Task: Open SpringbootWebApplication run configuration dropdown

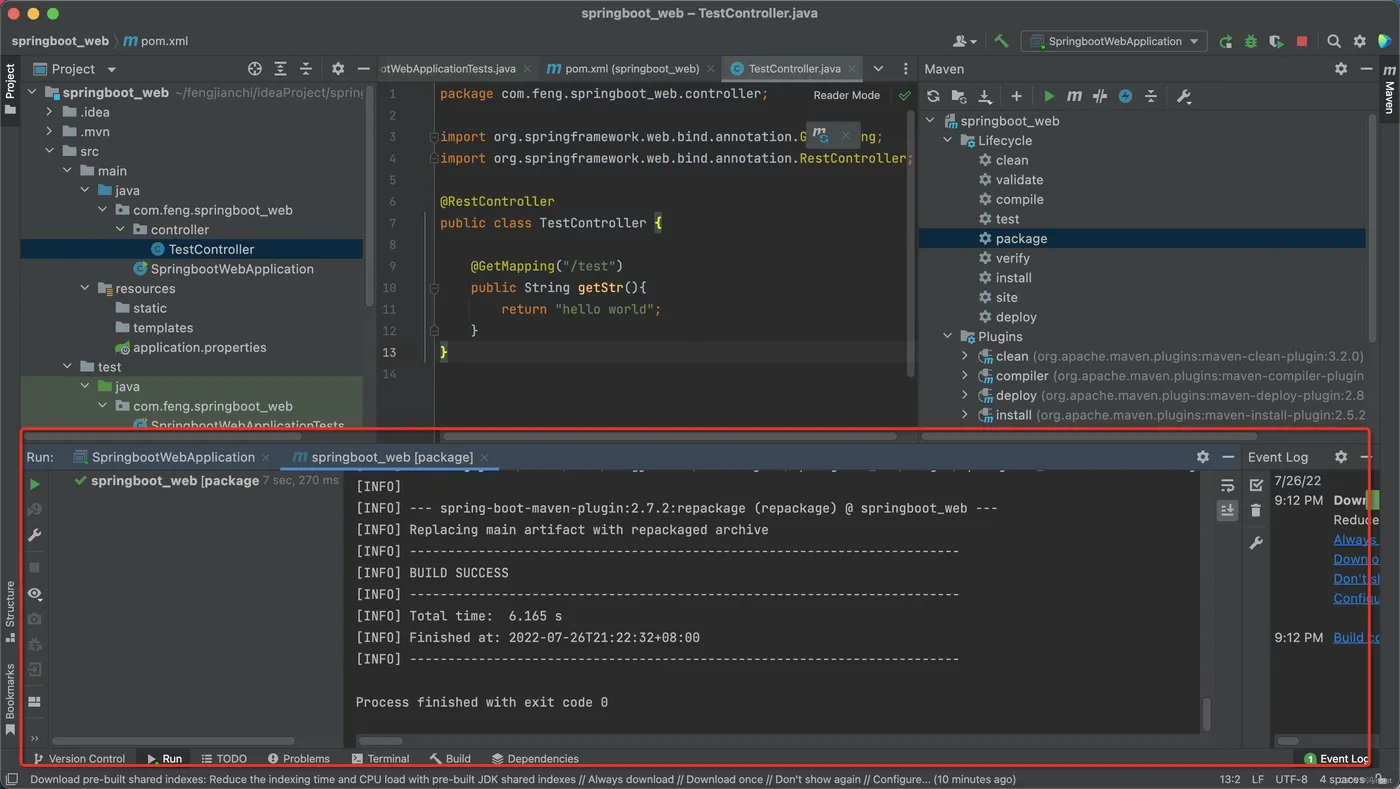Action: click(1115, 41)
